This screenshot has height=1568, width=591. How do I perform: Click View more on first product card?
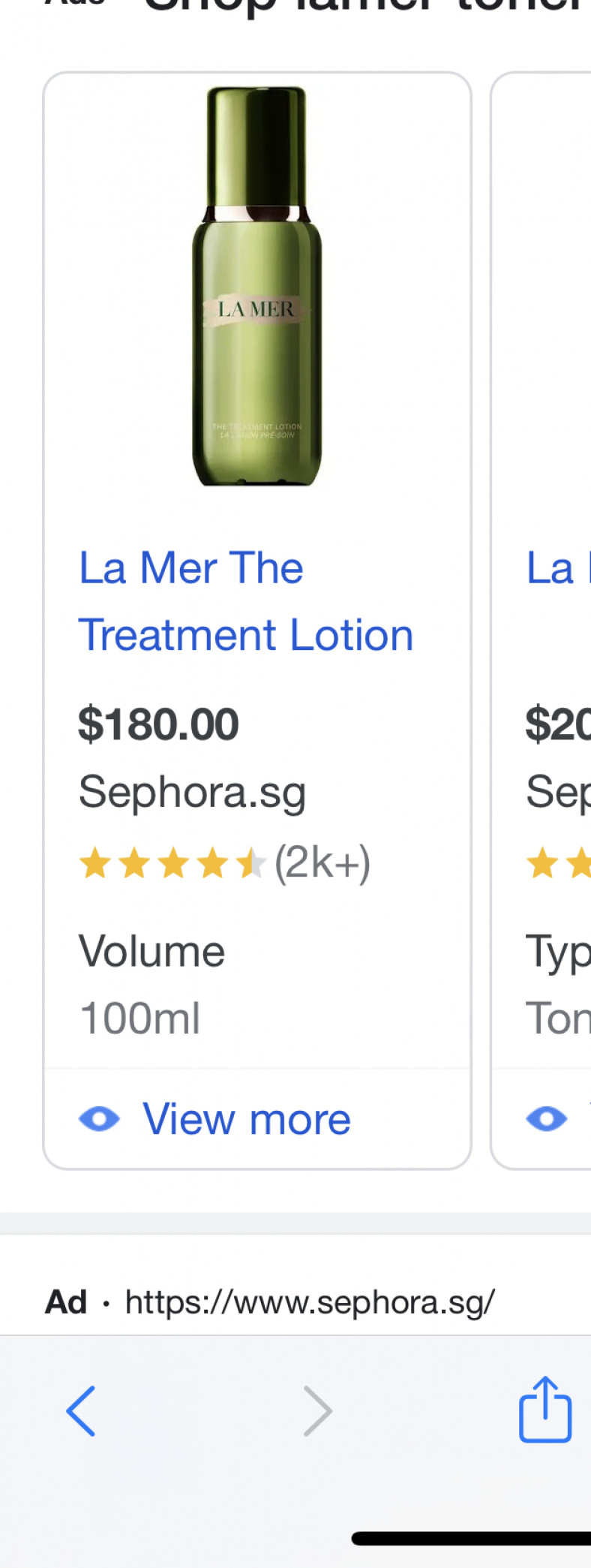tap(247, 1119)
